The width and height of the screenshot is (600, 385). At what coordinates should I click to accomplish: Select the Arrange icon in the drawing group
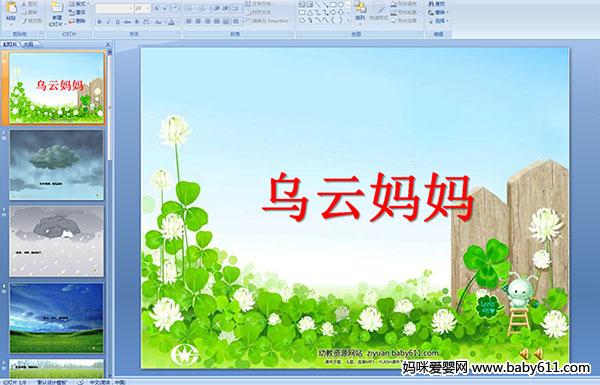[x=360, y=10]
